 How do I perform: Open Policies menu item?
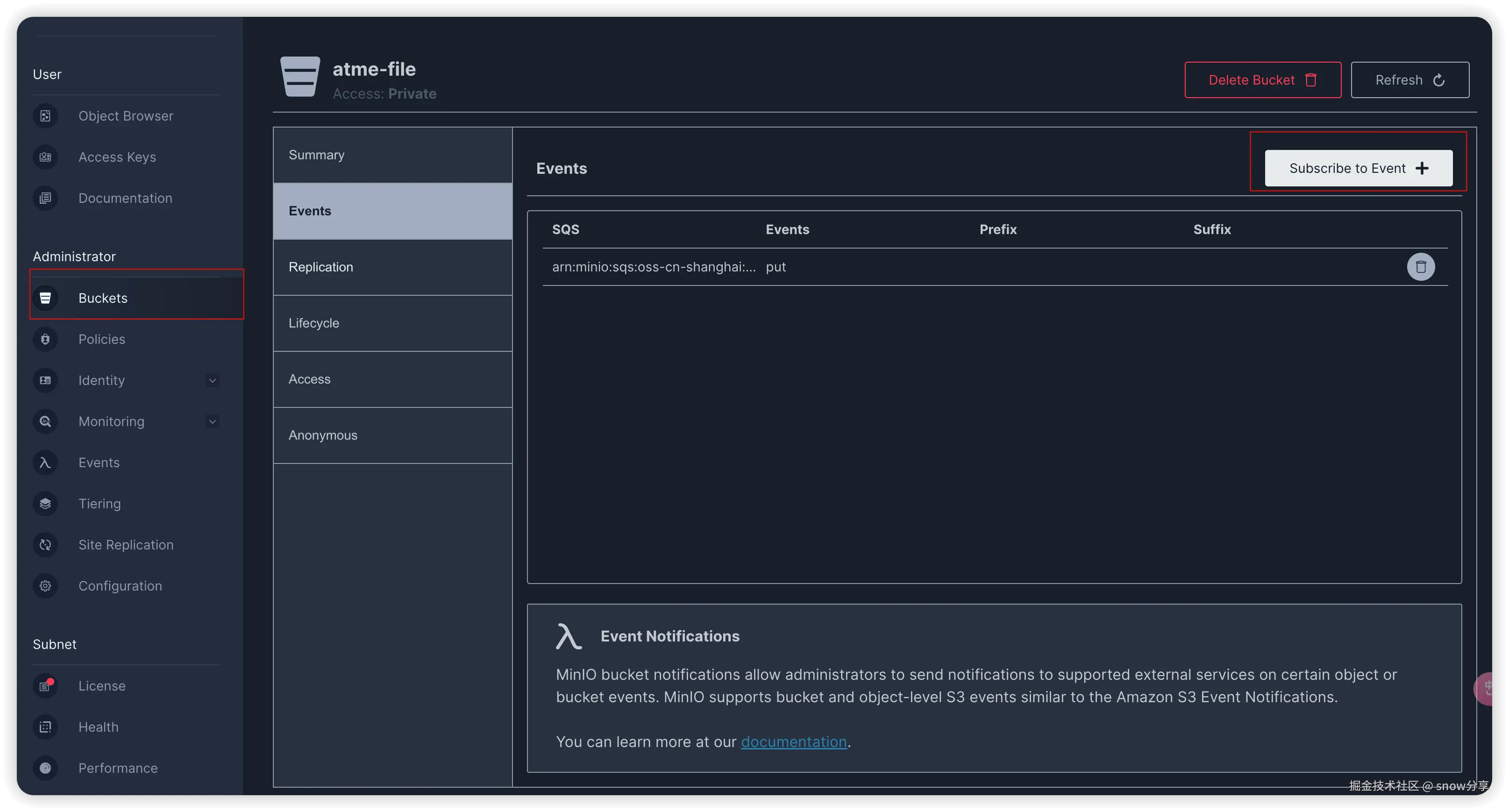coord(126,339)
